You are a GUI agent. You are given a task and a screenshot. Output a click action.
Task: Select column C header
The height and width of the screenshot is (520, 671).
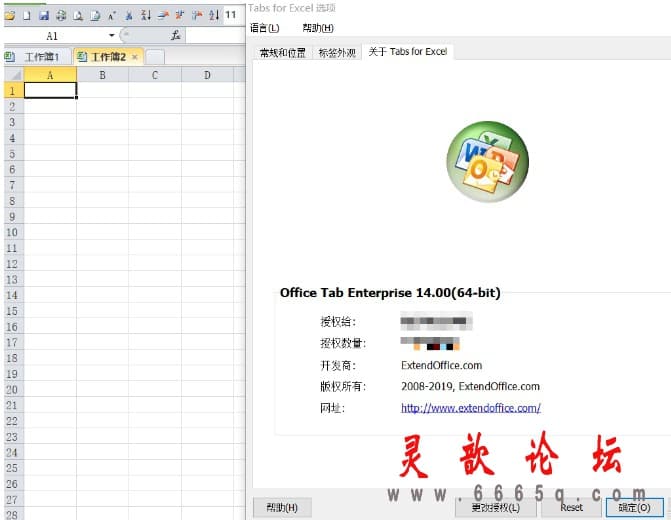click(155, 75)
